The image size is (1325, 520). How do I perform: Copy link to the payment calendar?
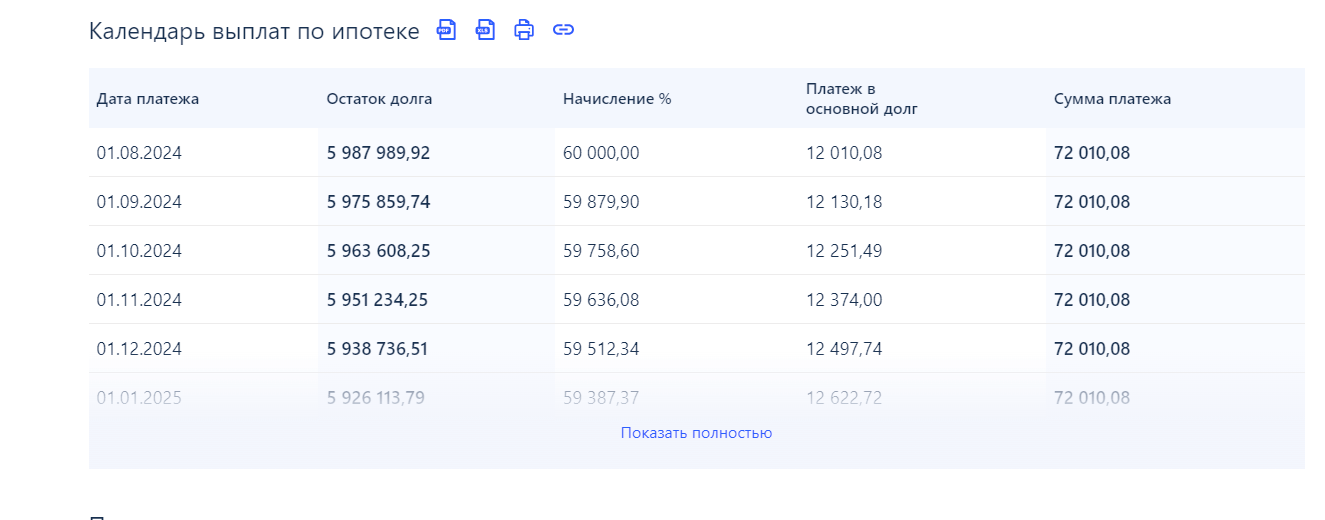pyautogui.click(x=564, y=30)
